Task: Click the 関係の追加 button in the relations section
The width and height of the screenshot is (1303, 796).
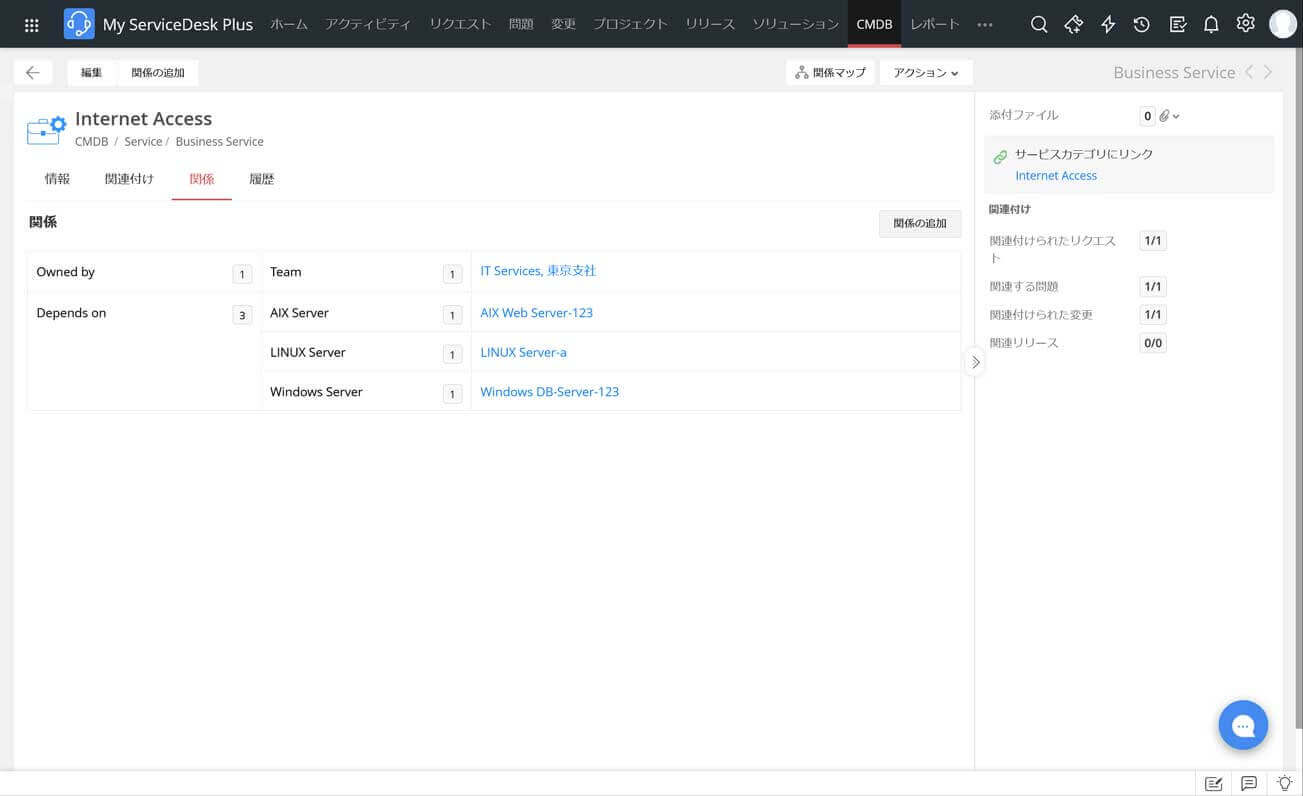Action: tap(919, 224)
